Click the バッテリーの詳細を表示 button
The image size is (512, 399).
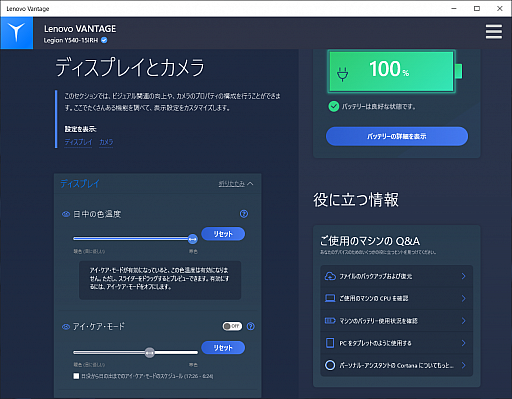397,136
